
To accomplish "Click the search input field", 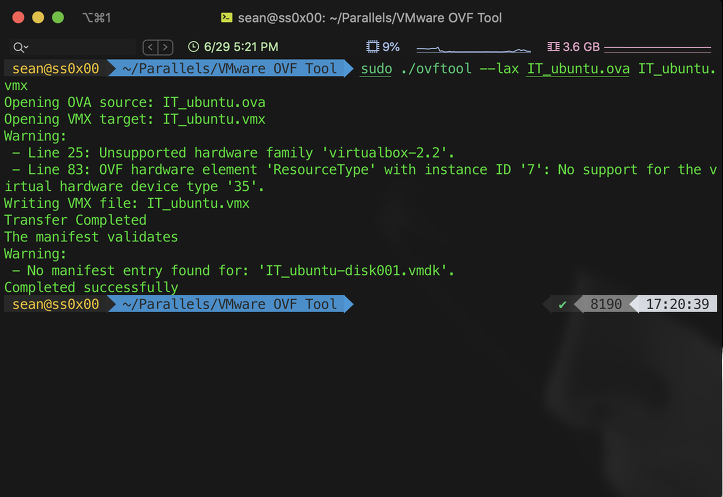I will coord(73,47).
